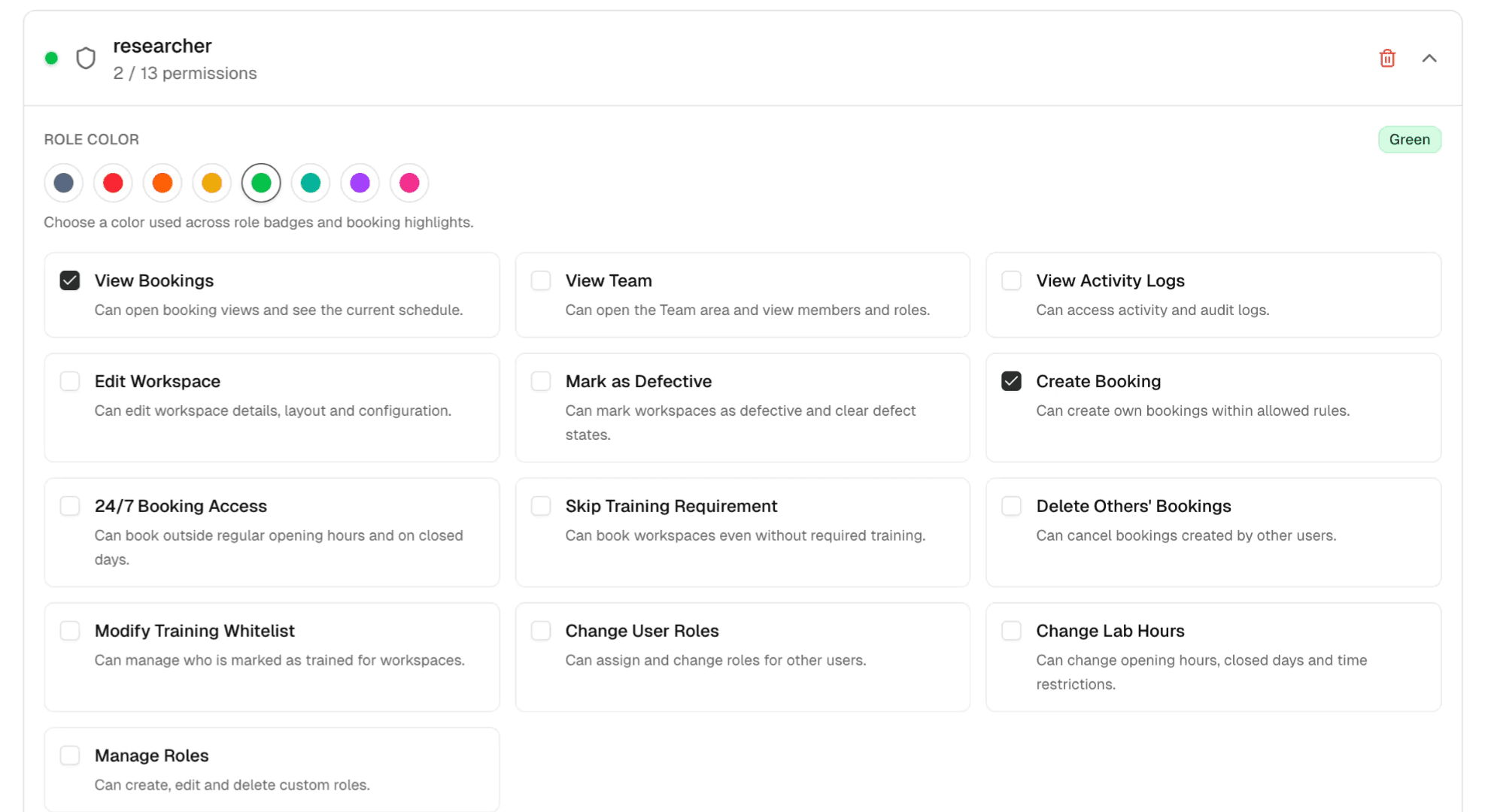Collapse the researcher role panel
Viewport: 1488px width, 812px height.
(1429, 59)
